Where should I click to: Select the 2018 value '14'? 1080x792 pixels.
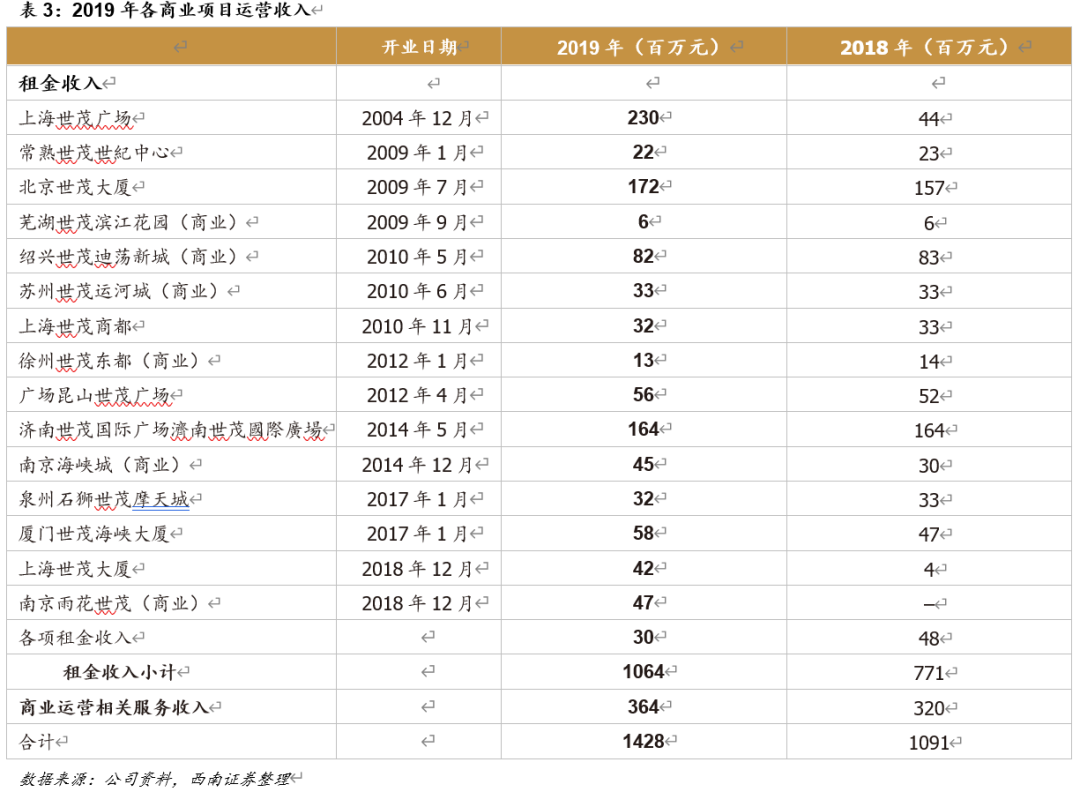click(x=928, y=362)
